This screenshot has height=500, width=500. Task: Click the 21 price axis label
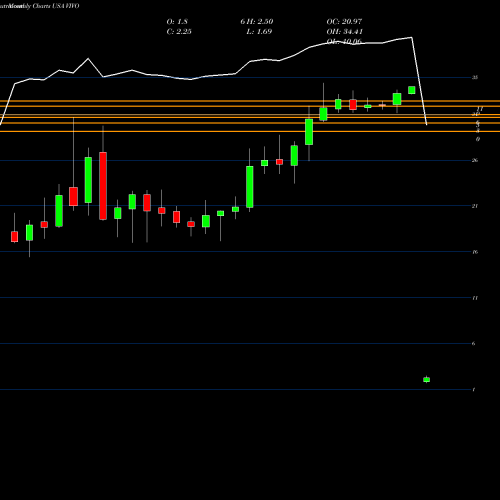tap(475, 206)
